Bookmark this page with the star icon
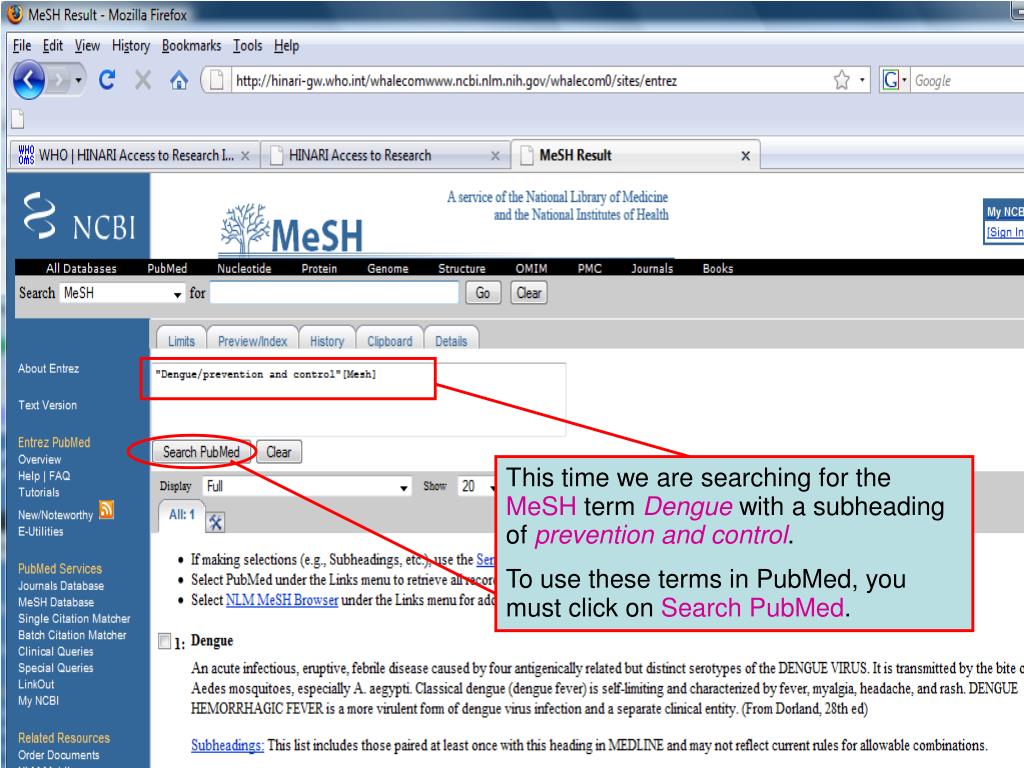 [x=841, y=80]
